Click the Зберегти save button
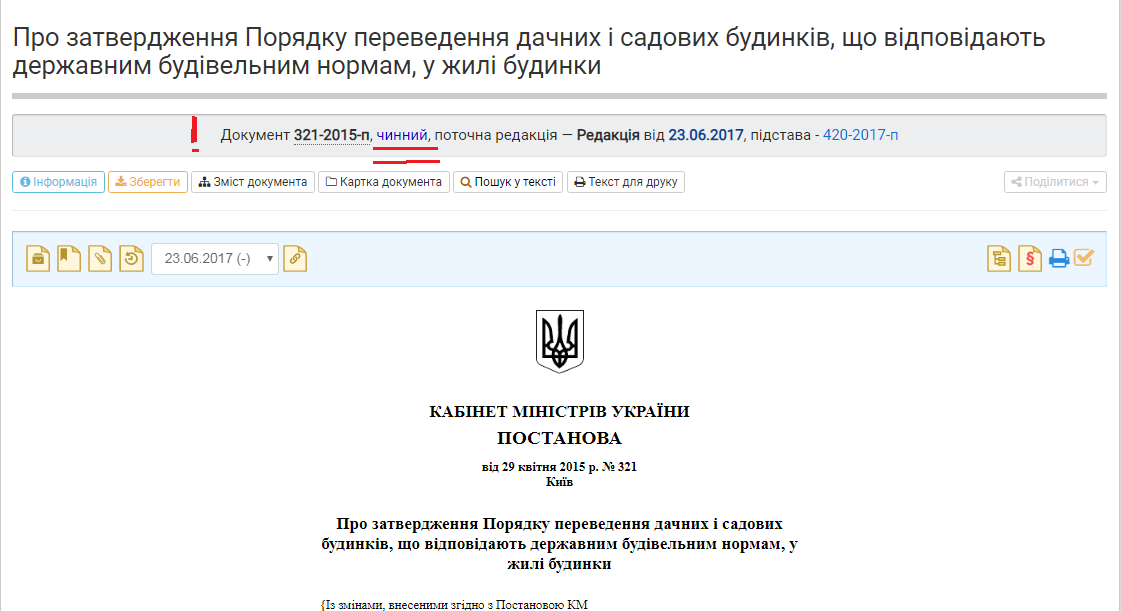1121x611 pixels. [148, 182]
